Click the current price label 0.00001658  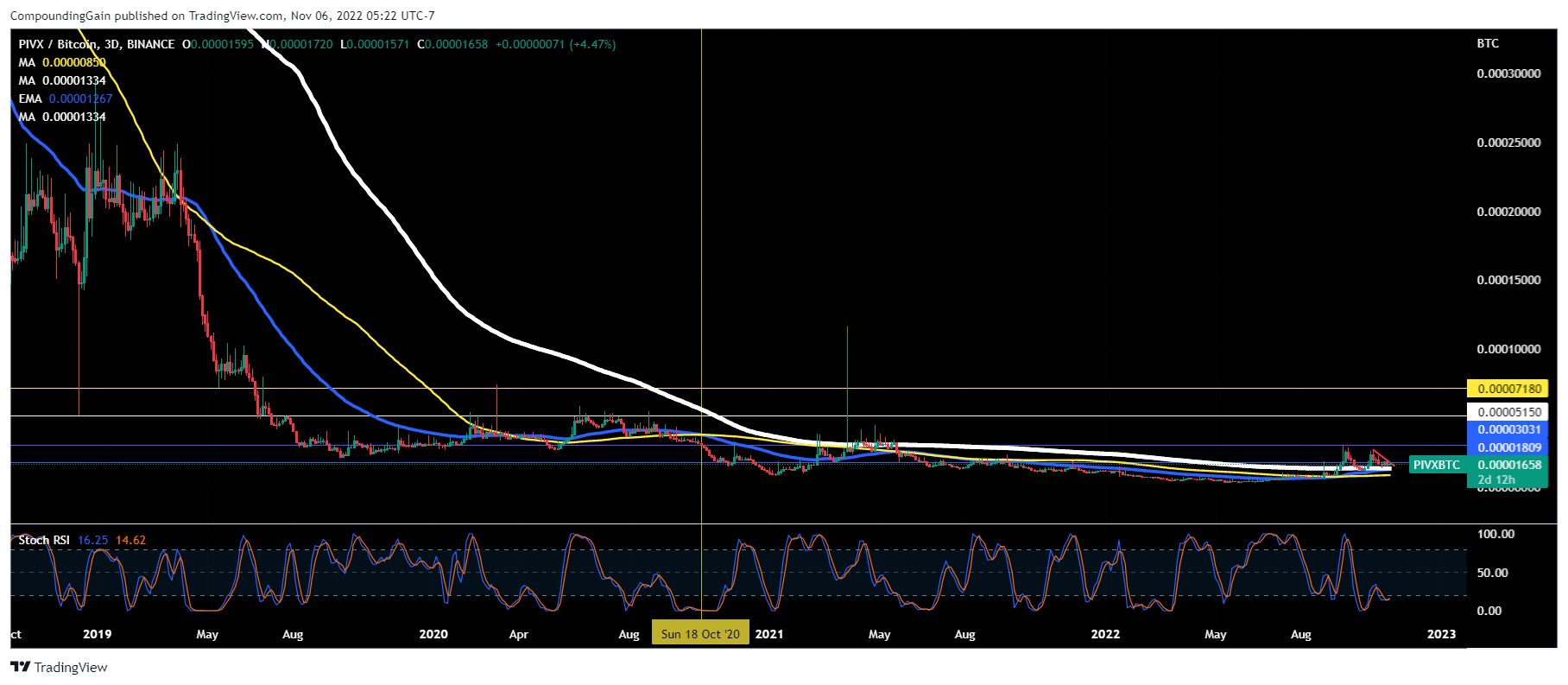click(x=1508, y=465)
